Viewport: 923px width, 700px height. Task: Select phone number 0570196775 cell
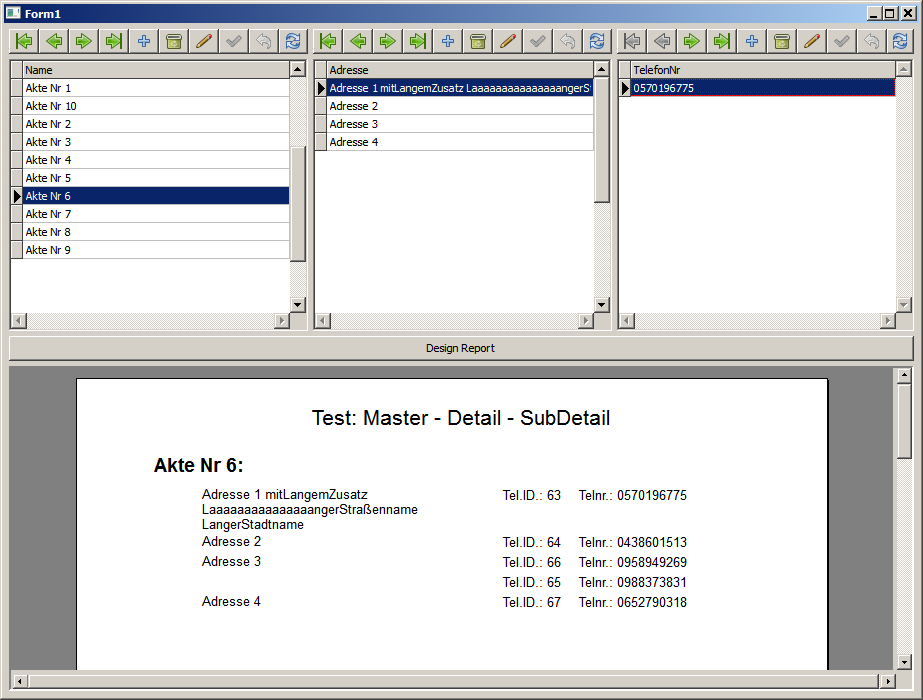(762, 88)
